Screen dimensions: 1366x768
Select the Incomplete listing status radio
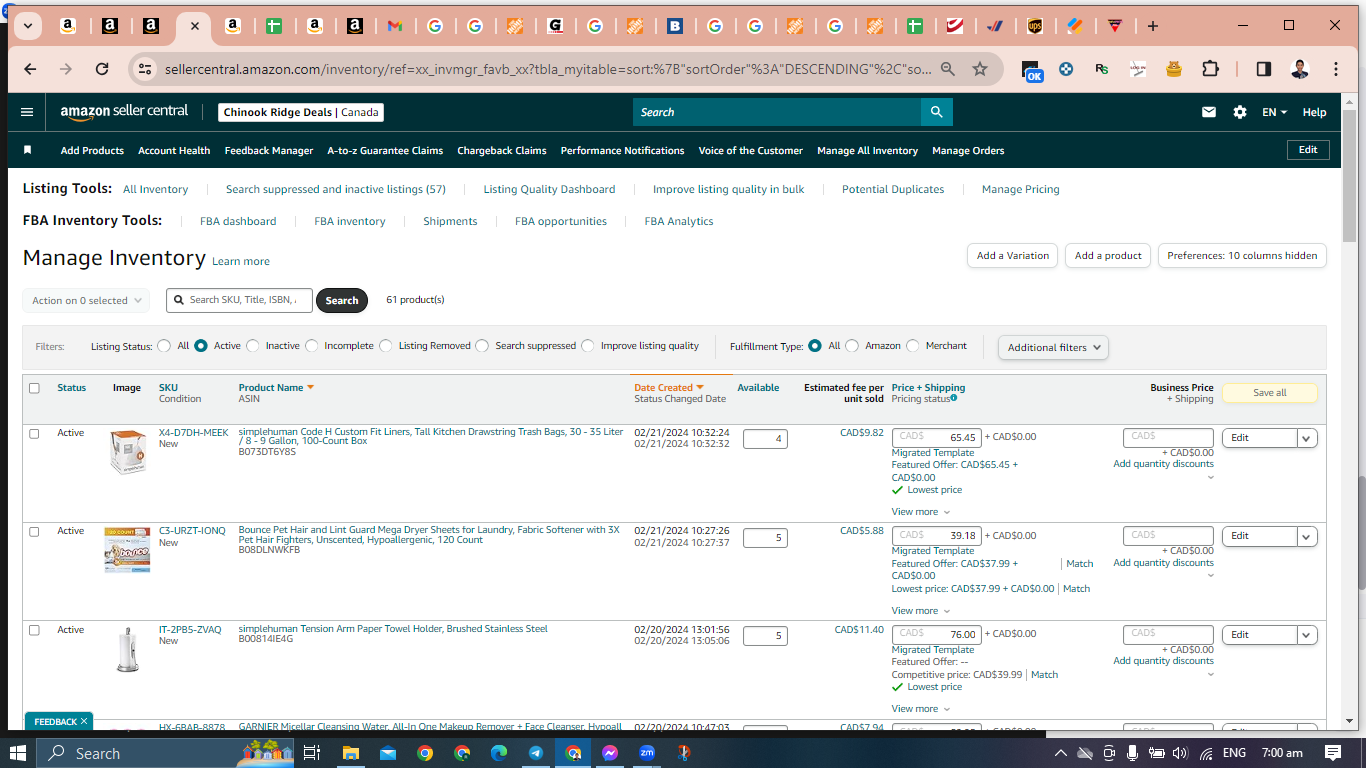(312, 346)
